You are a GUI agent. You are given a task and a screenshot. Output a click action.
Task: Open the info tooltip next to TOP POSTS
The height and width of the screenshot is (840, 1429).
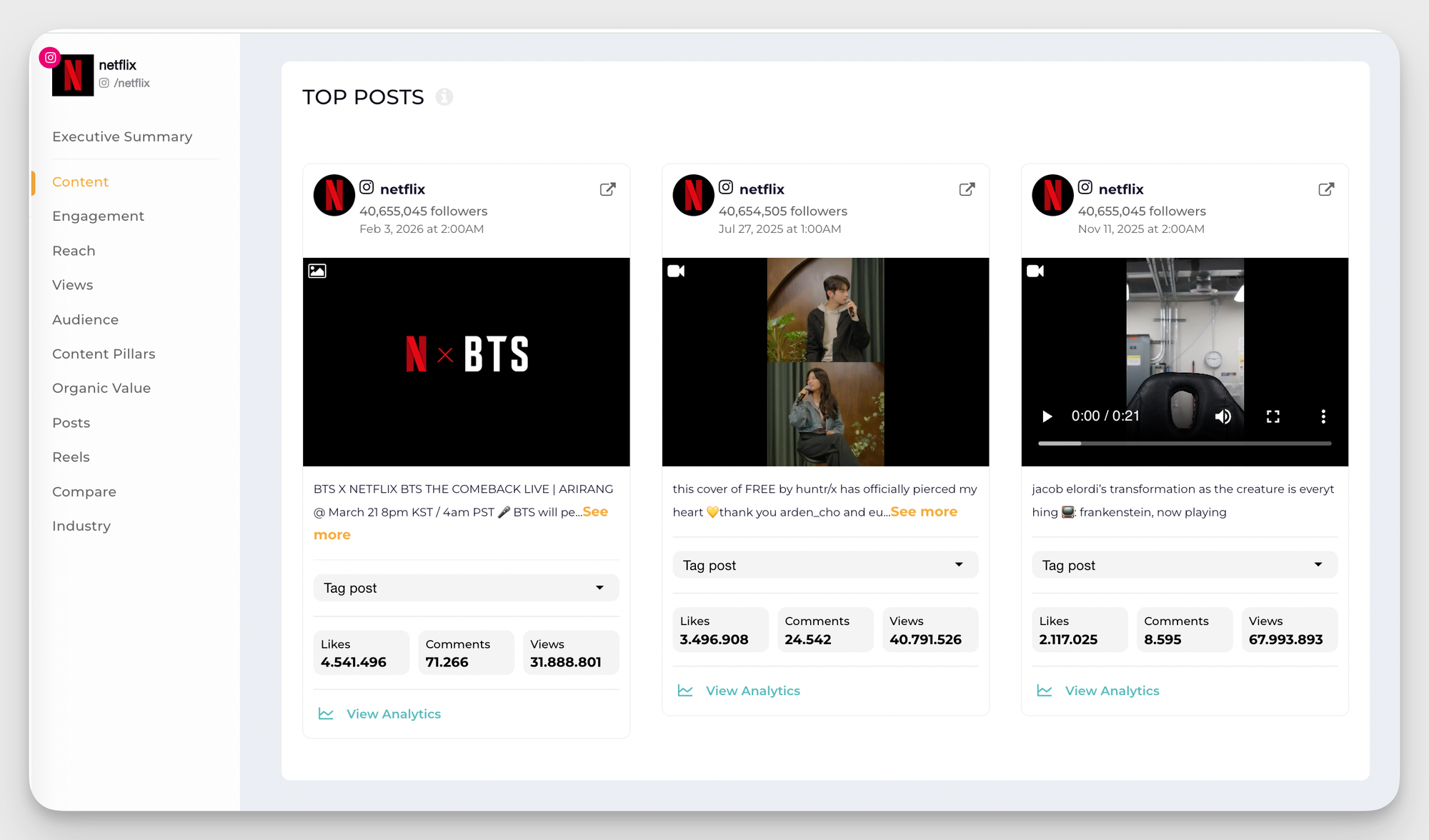pyautogui.click(x=444, y=97)
